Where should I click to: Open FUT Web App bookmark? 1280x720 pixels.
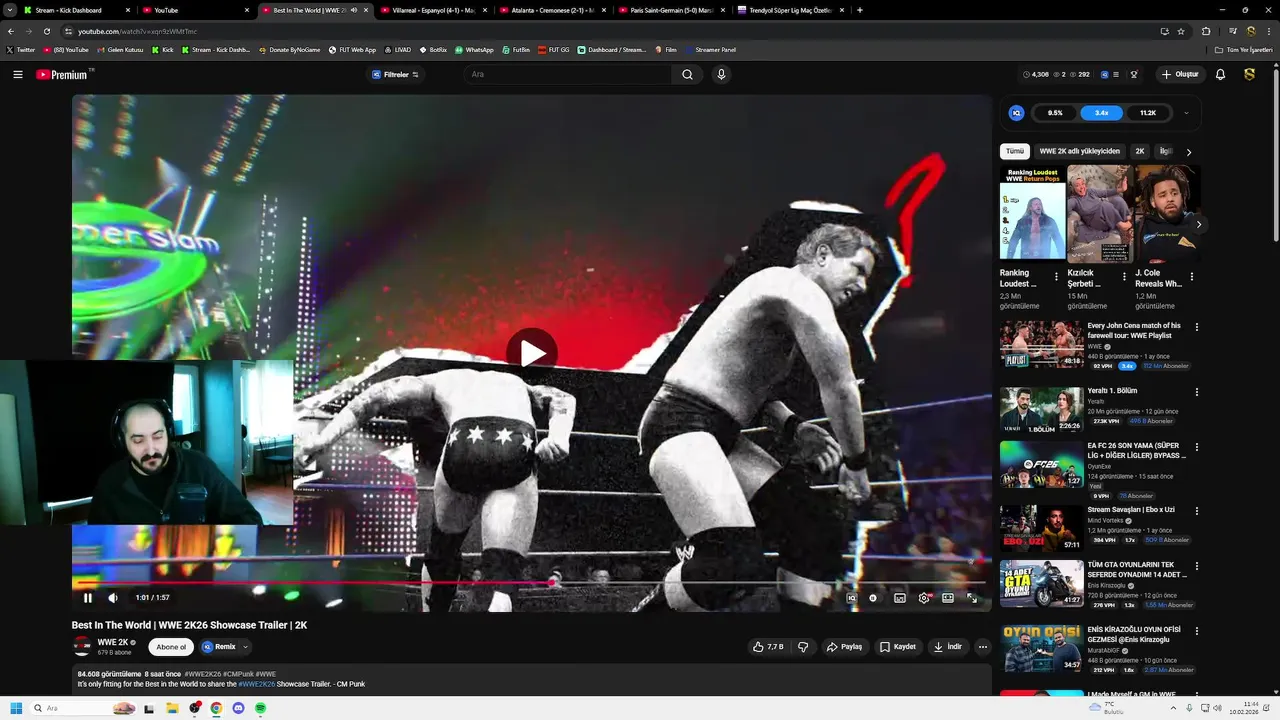click(352, 49)
